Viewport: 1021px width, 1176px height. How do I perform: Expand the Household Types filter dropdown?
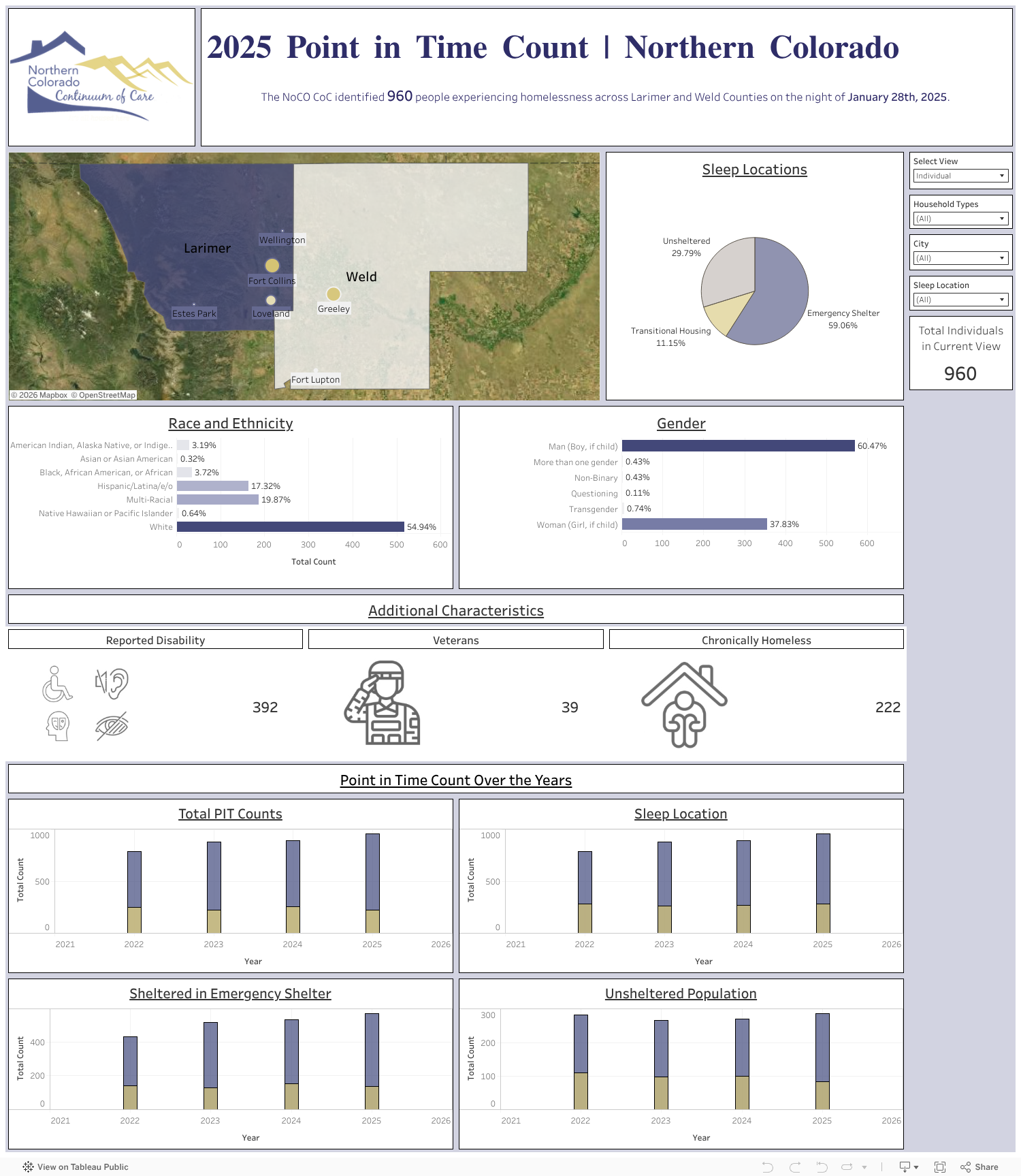[x=960, y=219]
